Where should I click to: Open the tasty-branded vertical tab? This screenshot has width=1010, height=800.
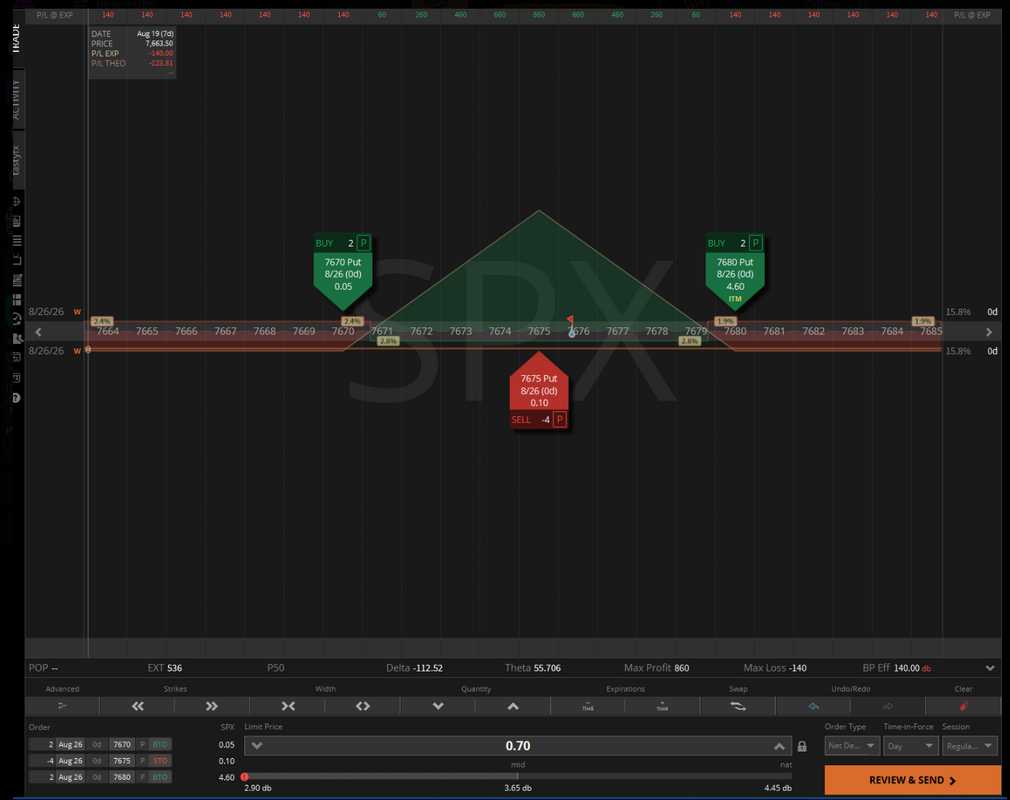click(x=16, y=160)
